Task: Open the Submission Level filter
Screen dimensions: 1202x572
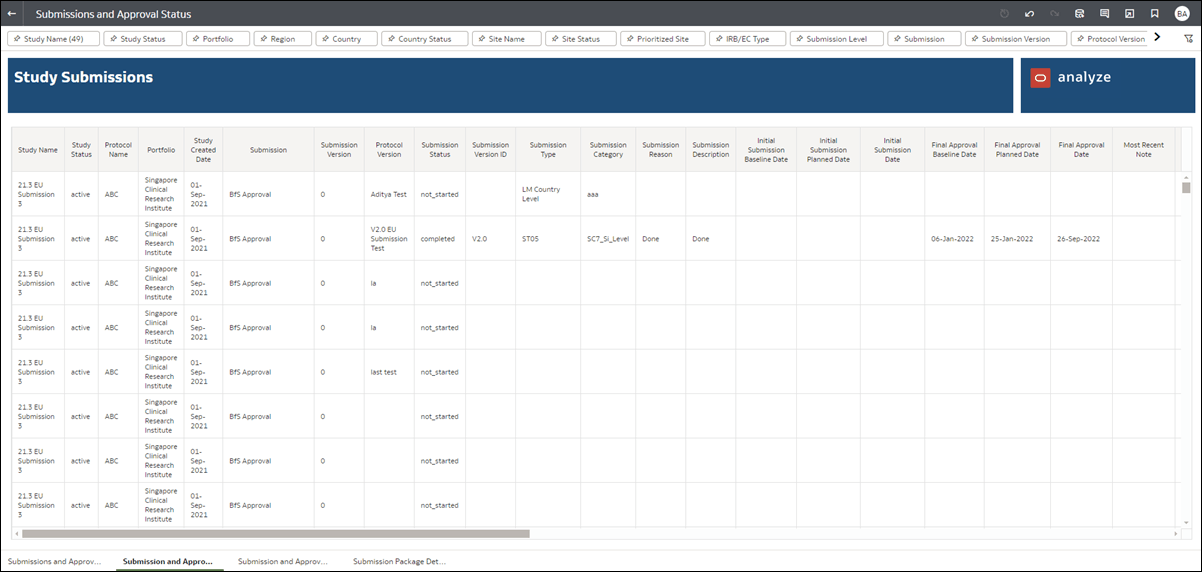Action: click(x=837, y=38)
